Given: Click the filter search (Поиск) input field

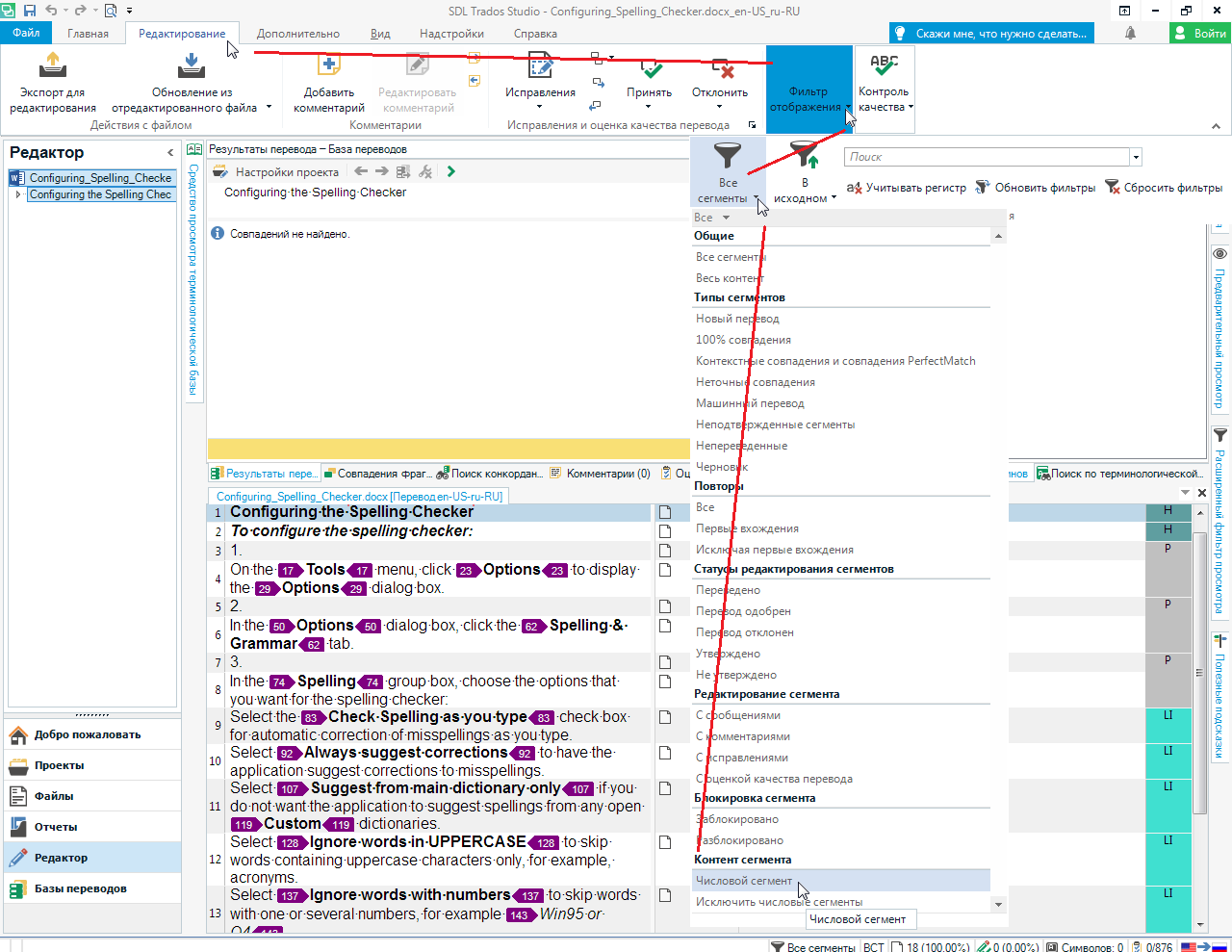Looking at the screenshot, I should click(987, 157).
